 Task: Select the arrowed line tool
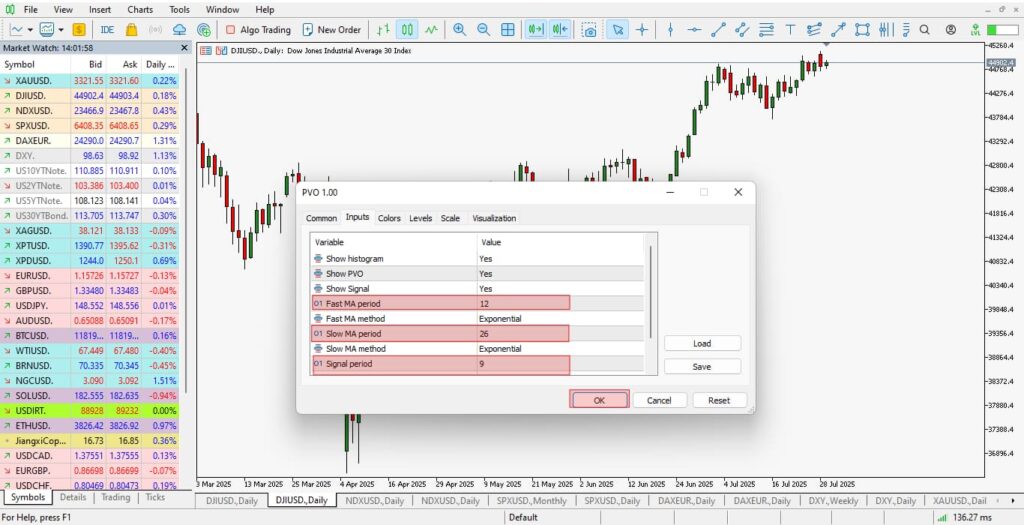tap(838, 29)
